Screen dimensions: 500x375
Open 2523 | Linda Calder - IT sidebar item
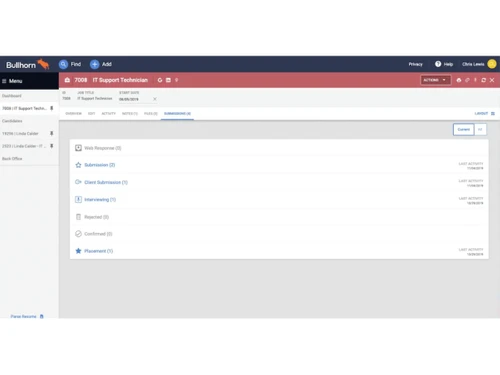click(24, 146)
